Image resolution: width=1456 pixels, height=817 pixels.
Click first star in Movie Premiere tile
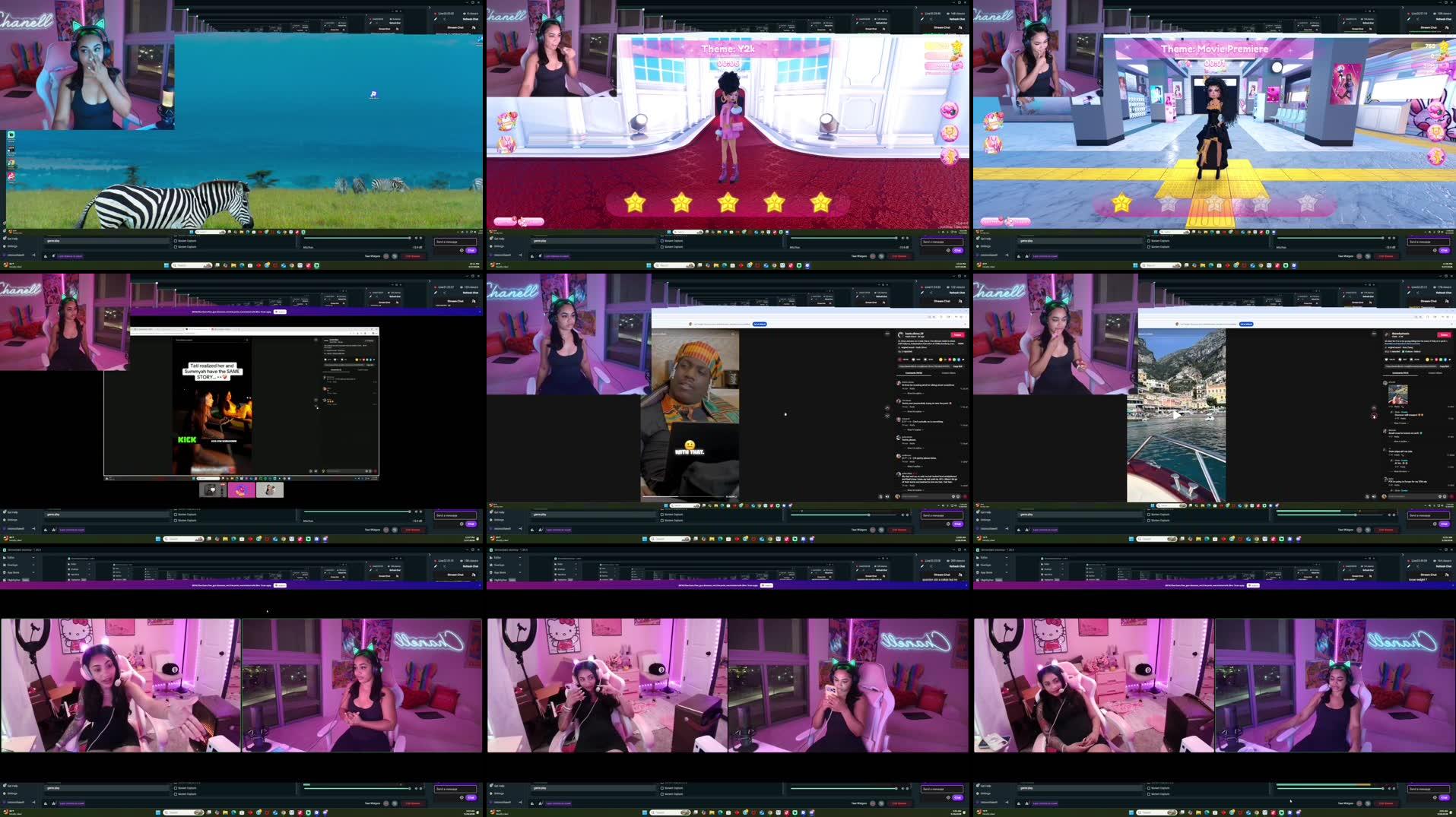(1121, 202)
